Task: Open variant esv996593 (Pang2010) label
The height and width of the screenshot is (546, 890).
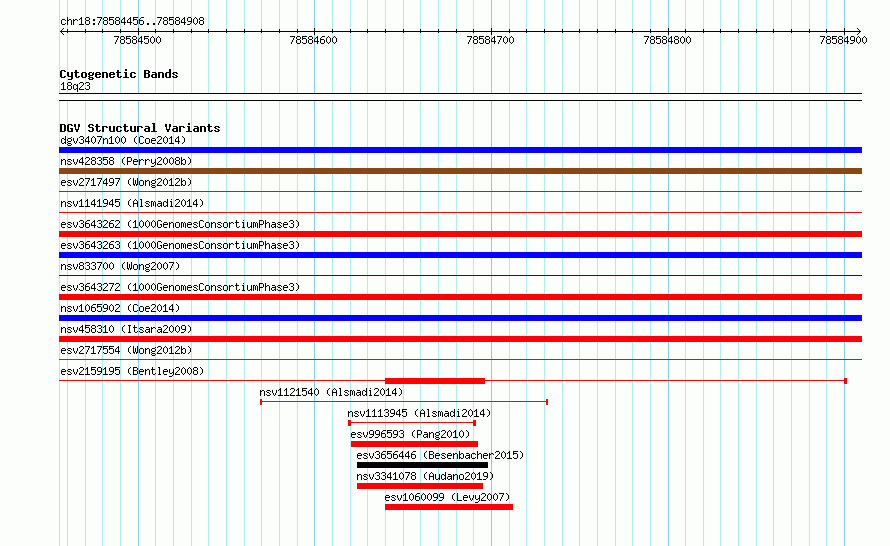Action: pos(410,434)
